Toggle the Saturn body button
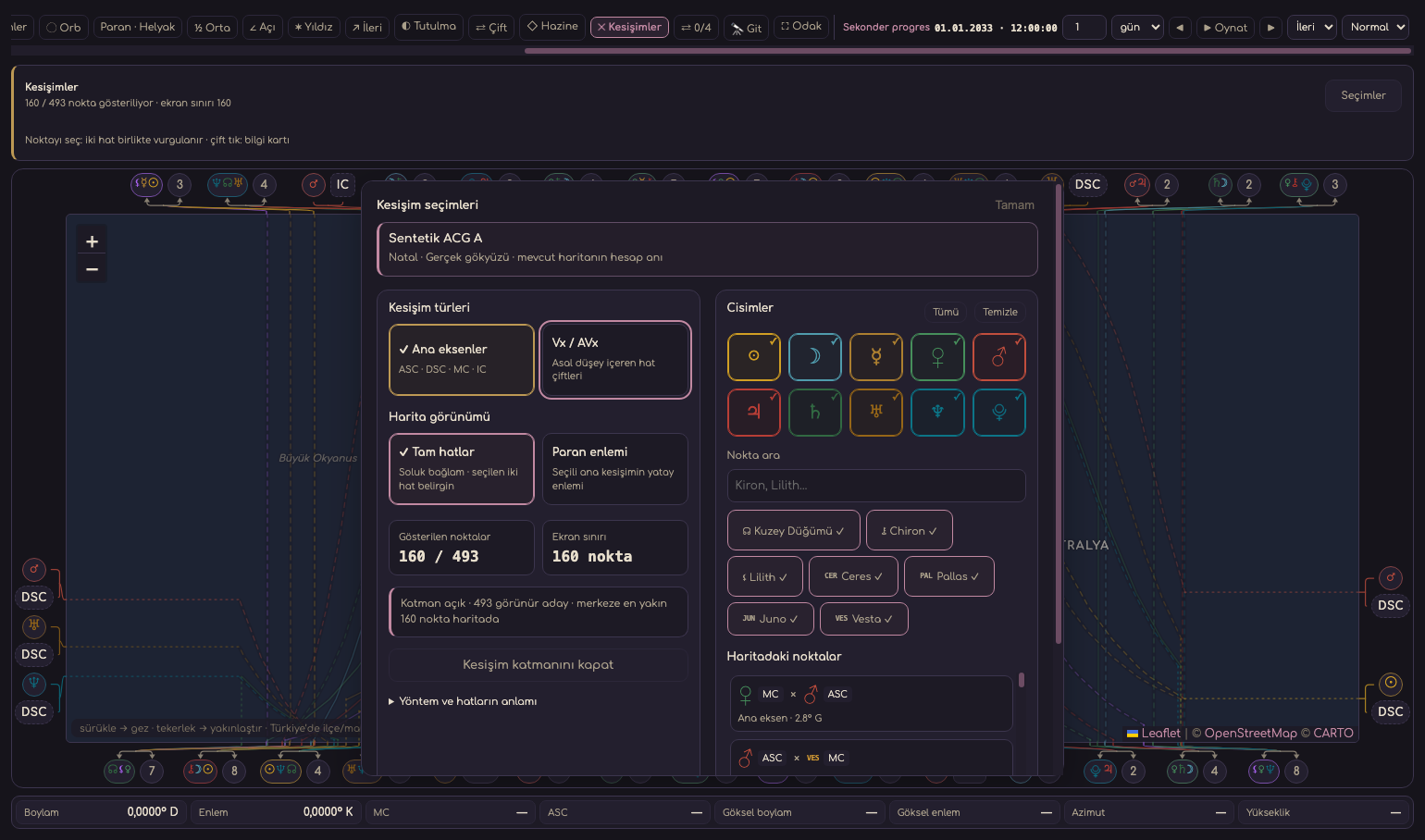 click(x=815, y=413)
